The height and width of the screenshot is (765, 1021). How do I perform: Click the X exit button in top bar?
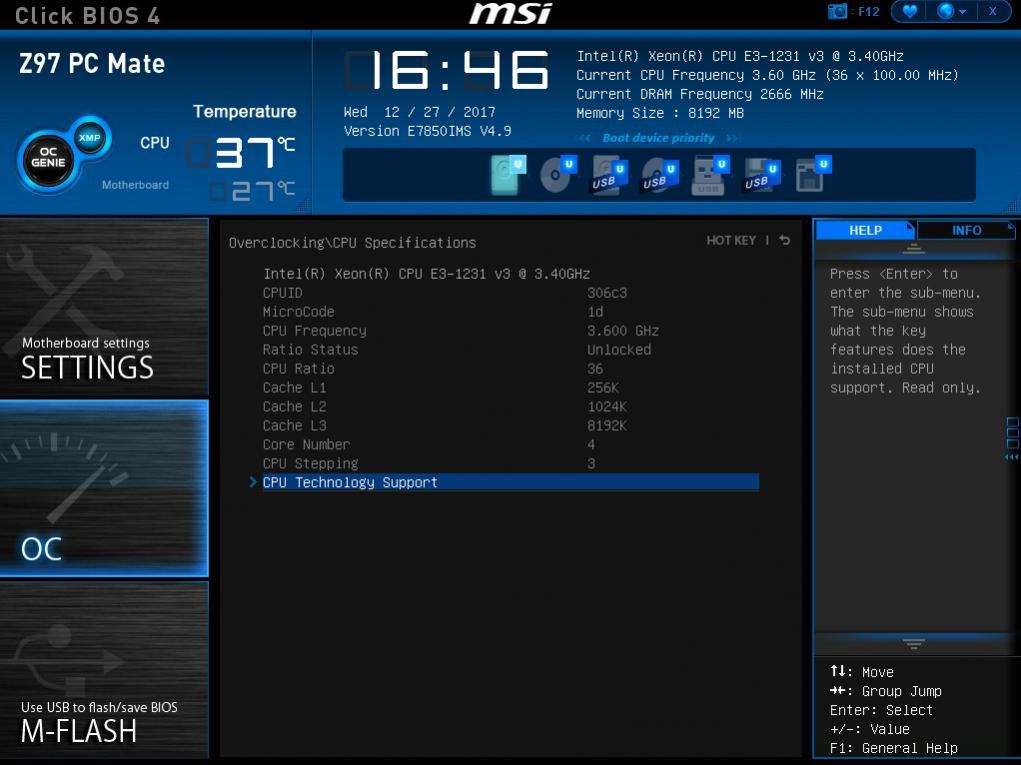coord(992,11)
